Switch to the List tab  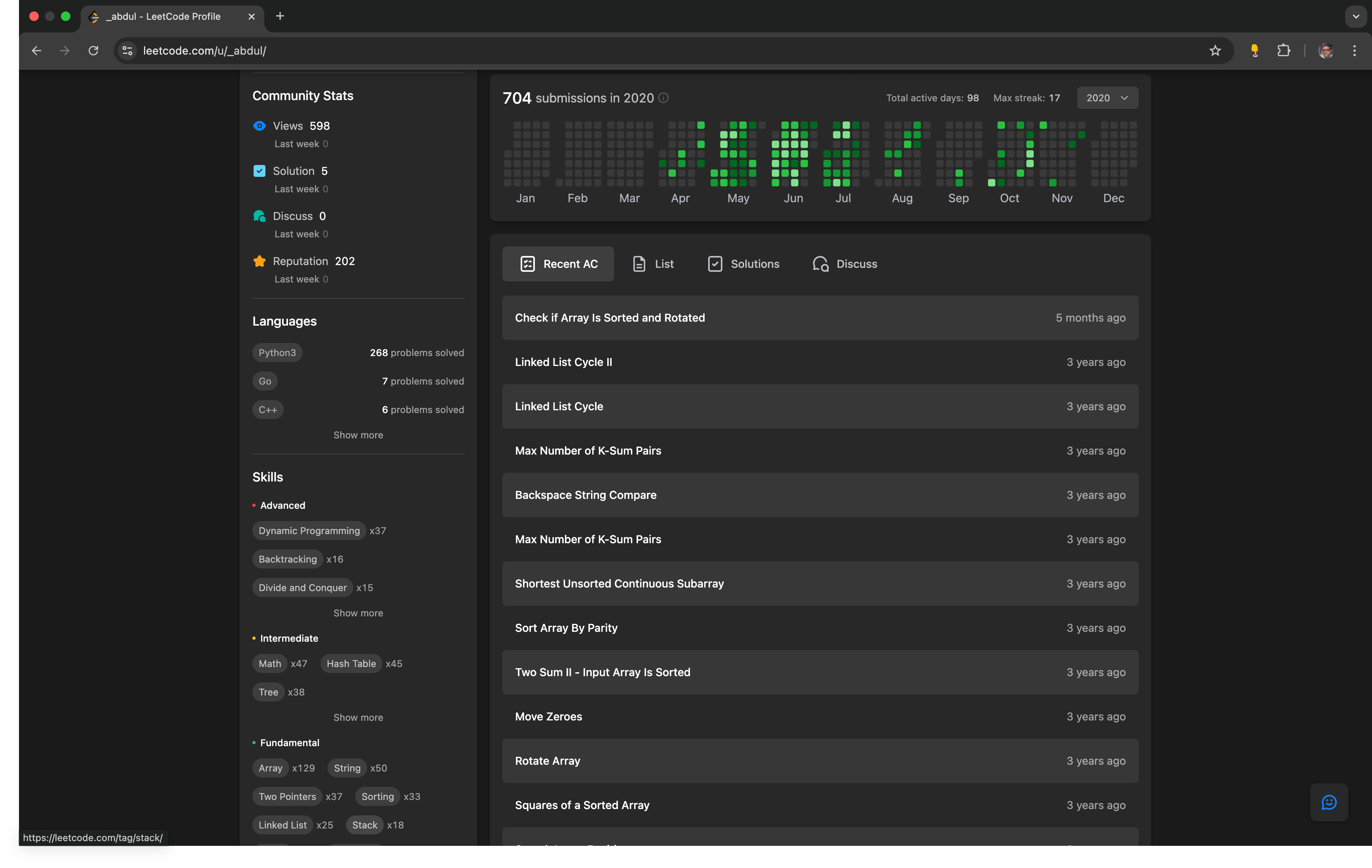(653, 264)
